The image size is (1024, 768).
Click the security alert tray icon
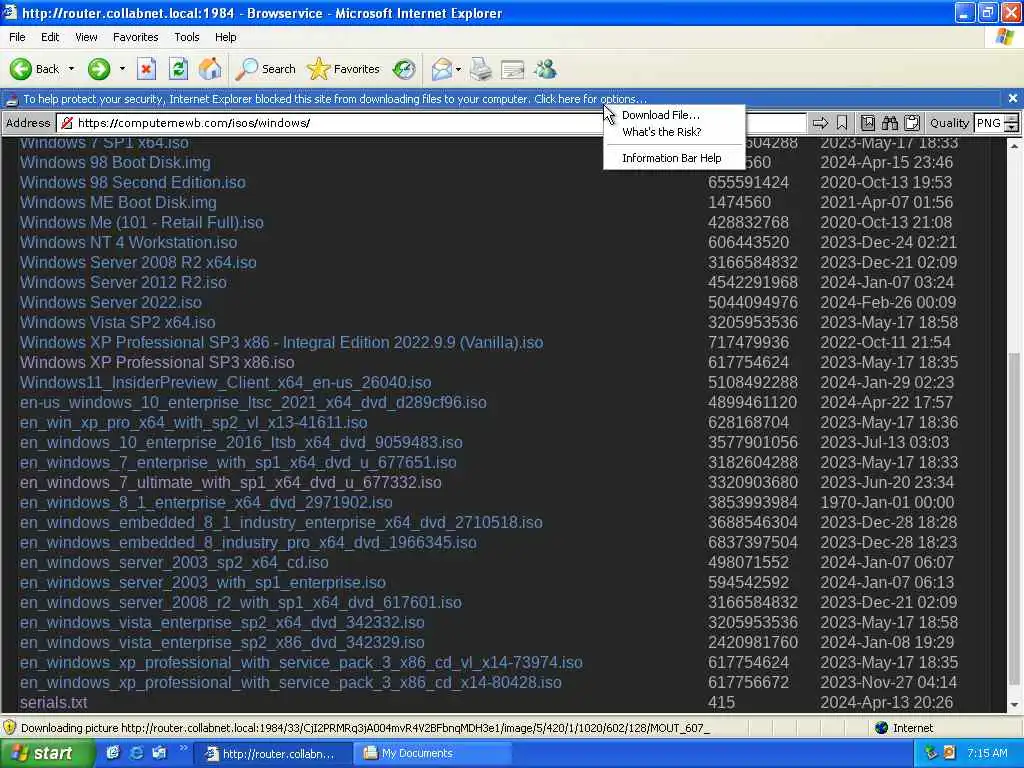pyautogui.click(x=950, y=753)
